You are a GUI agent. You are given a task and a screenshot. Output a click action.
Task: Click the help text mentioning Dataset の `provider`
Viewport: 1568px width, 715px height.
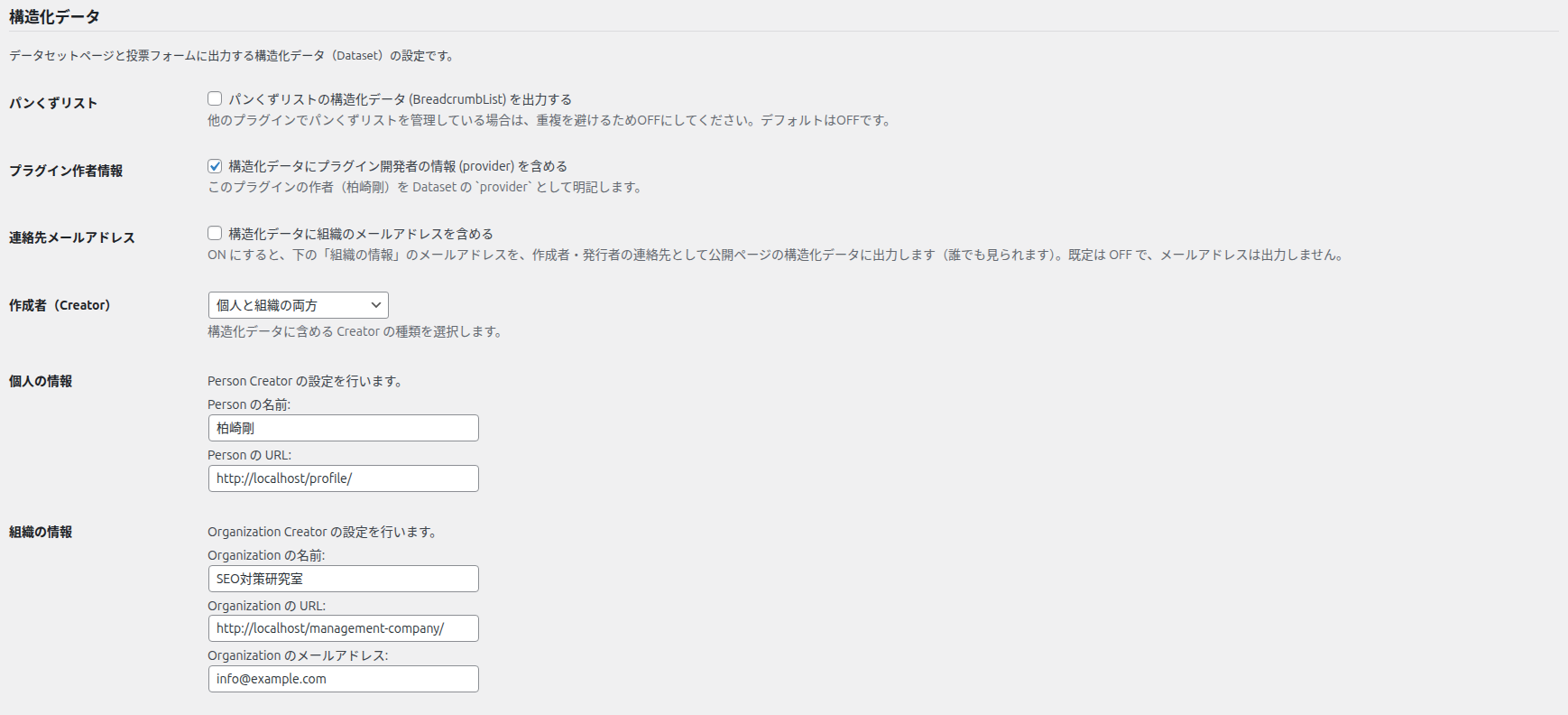coord(426,187)
